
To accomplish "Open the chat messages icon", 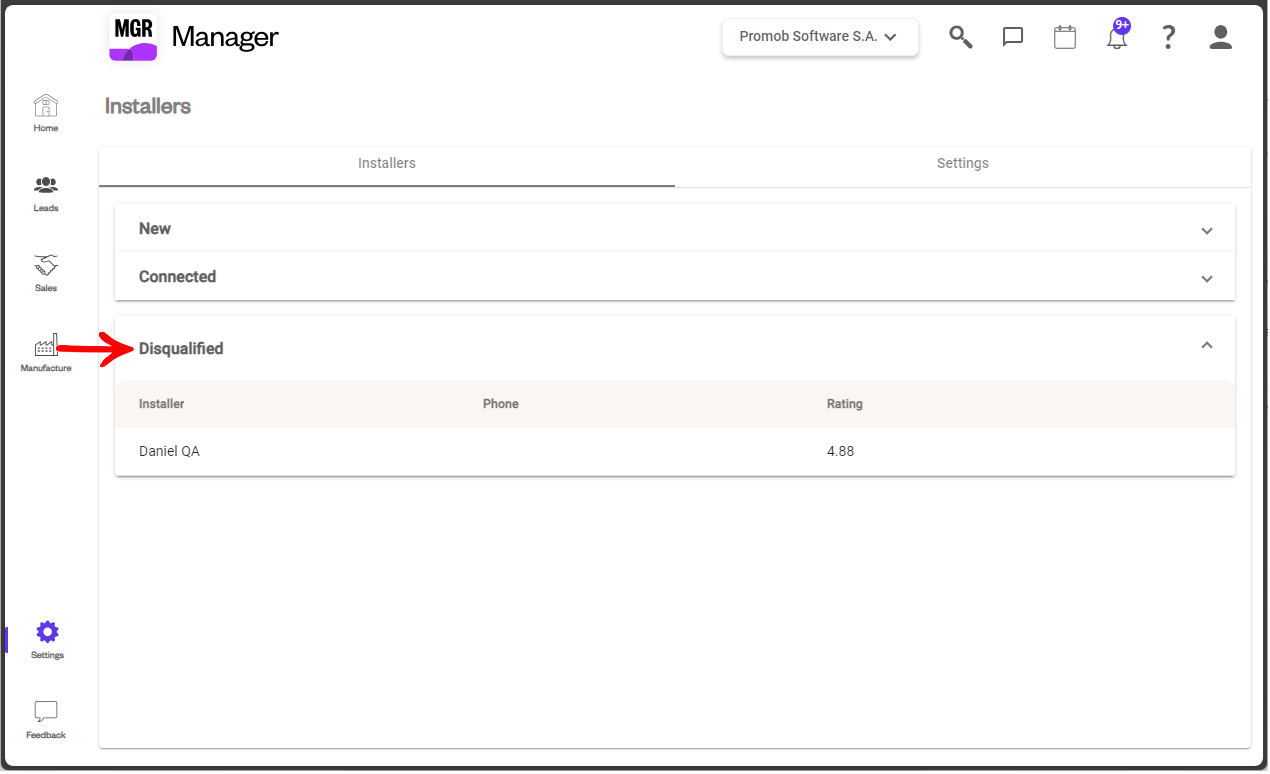I will [1013, 37].
